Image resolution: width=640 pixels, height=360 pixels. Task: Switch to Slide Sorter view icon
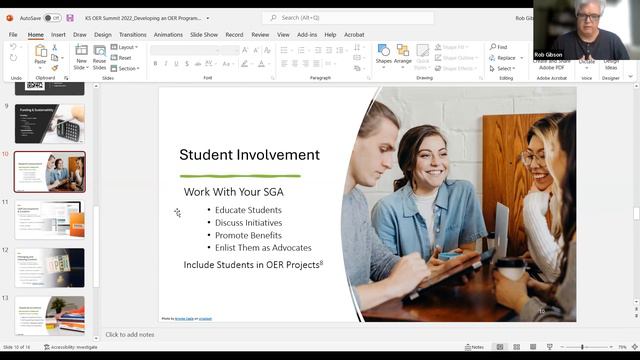click(516, 347)
